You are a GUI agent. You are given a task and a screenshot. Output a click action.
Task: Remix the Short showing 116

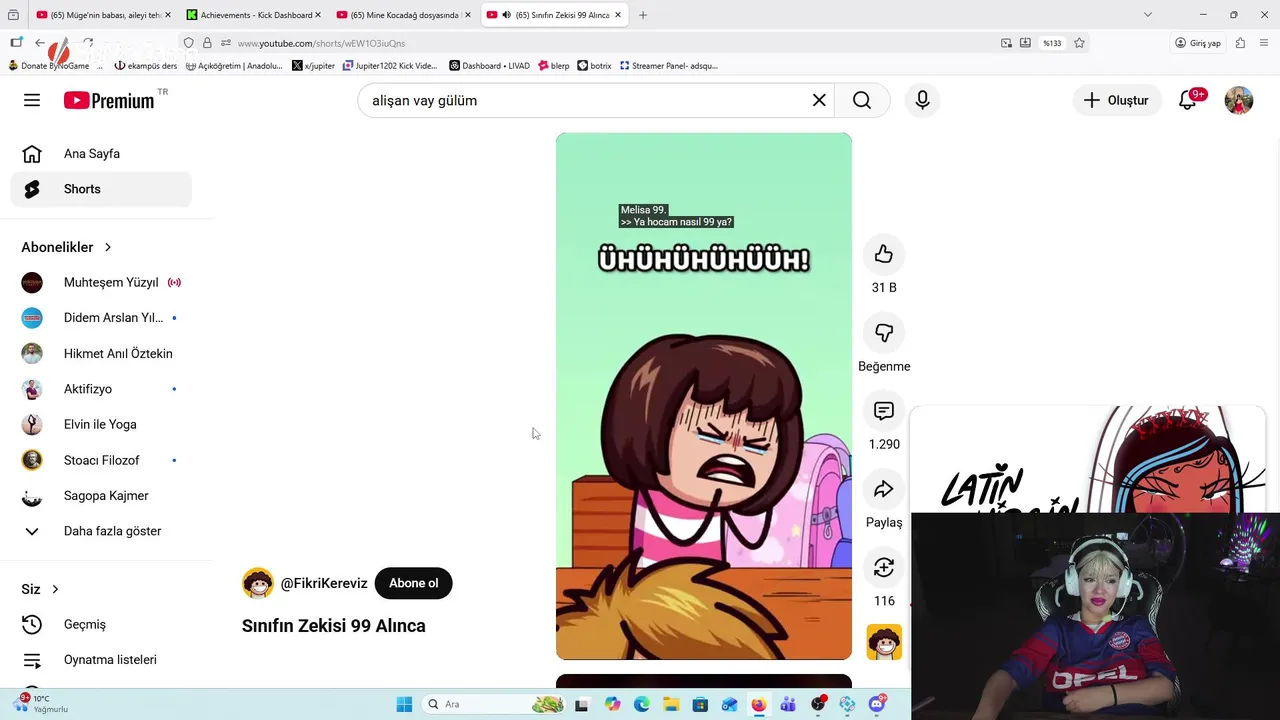(884, 567)
